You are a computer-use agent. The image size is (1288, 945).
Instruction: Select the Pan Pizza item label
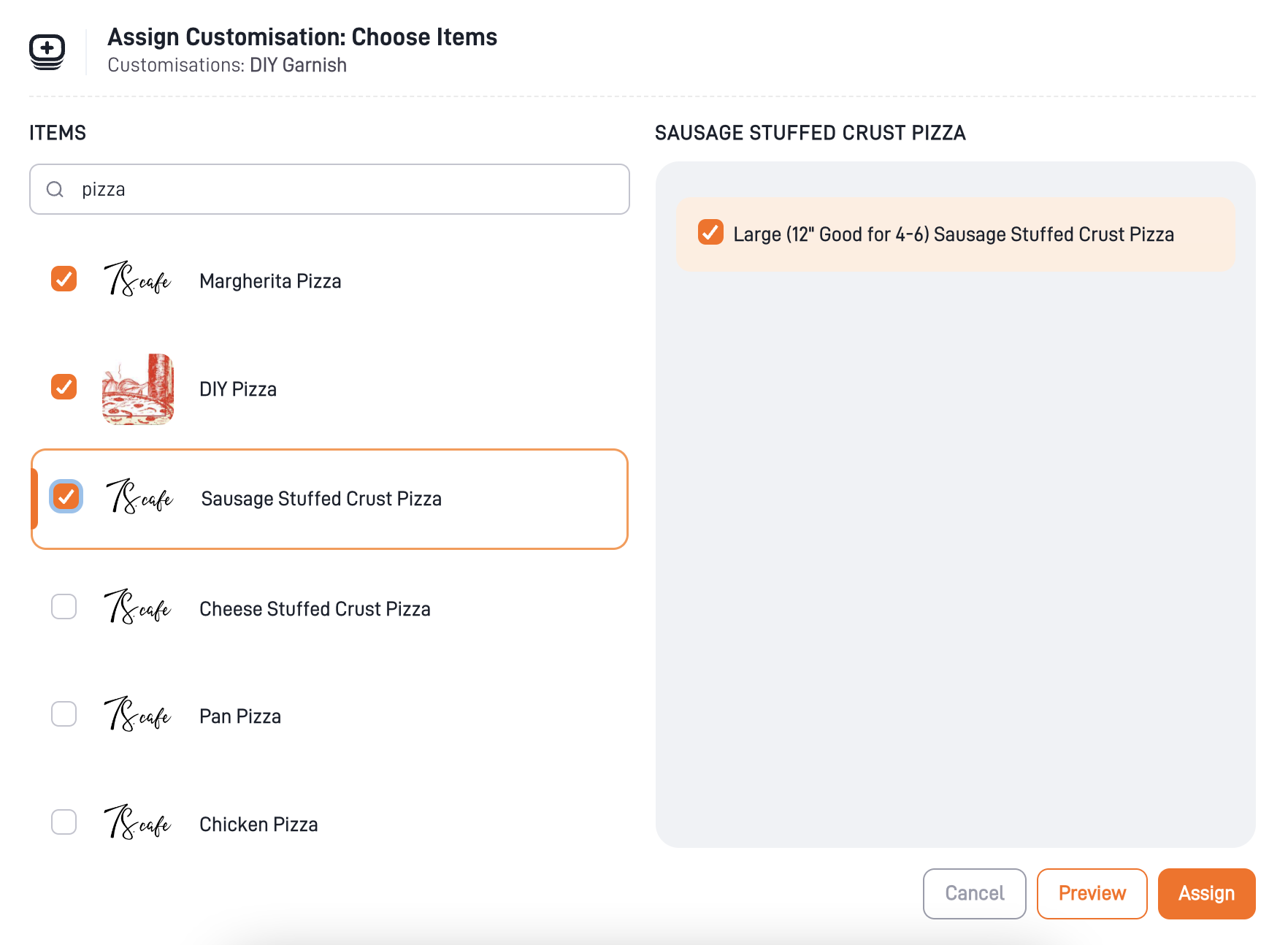coord(240,716)
